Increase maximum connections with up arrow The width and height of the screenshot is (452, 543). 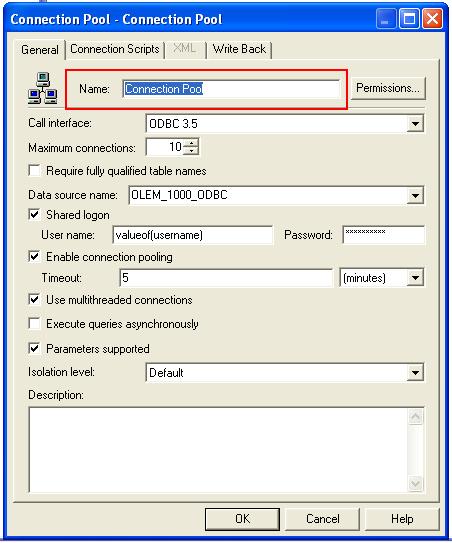[191, 142]
